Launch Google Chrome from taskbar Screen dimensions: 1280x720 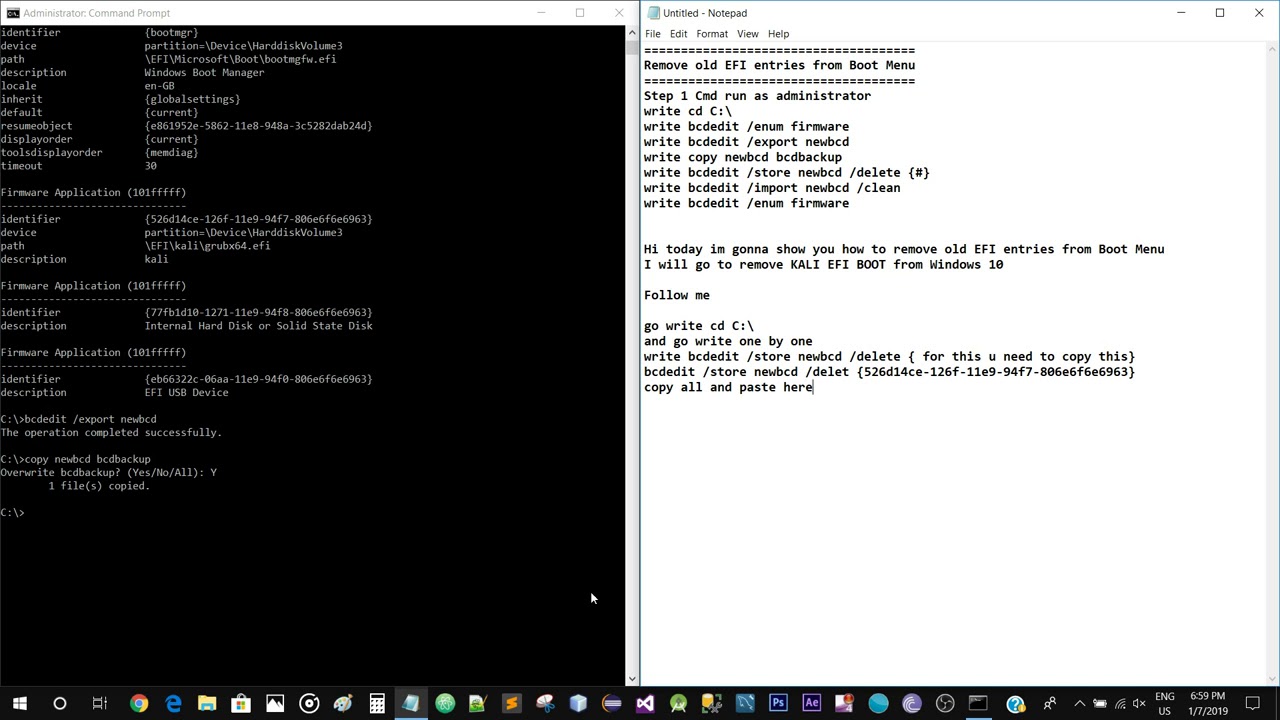coord(139,704)
